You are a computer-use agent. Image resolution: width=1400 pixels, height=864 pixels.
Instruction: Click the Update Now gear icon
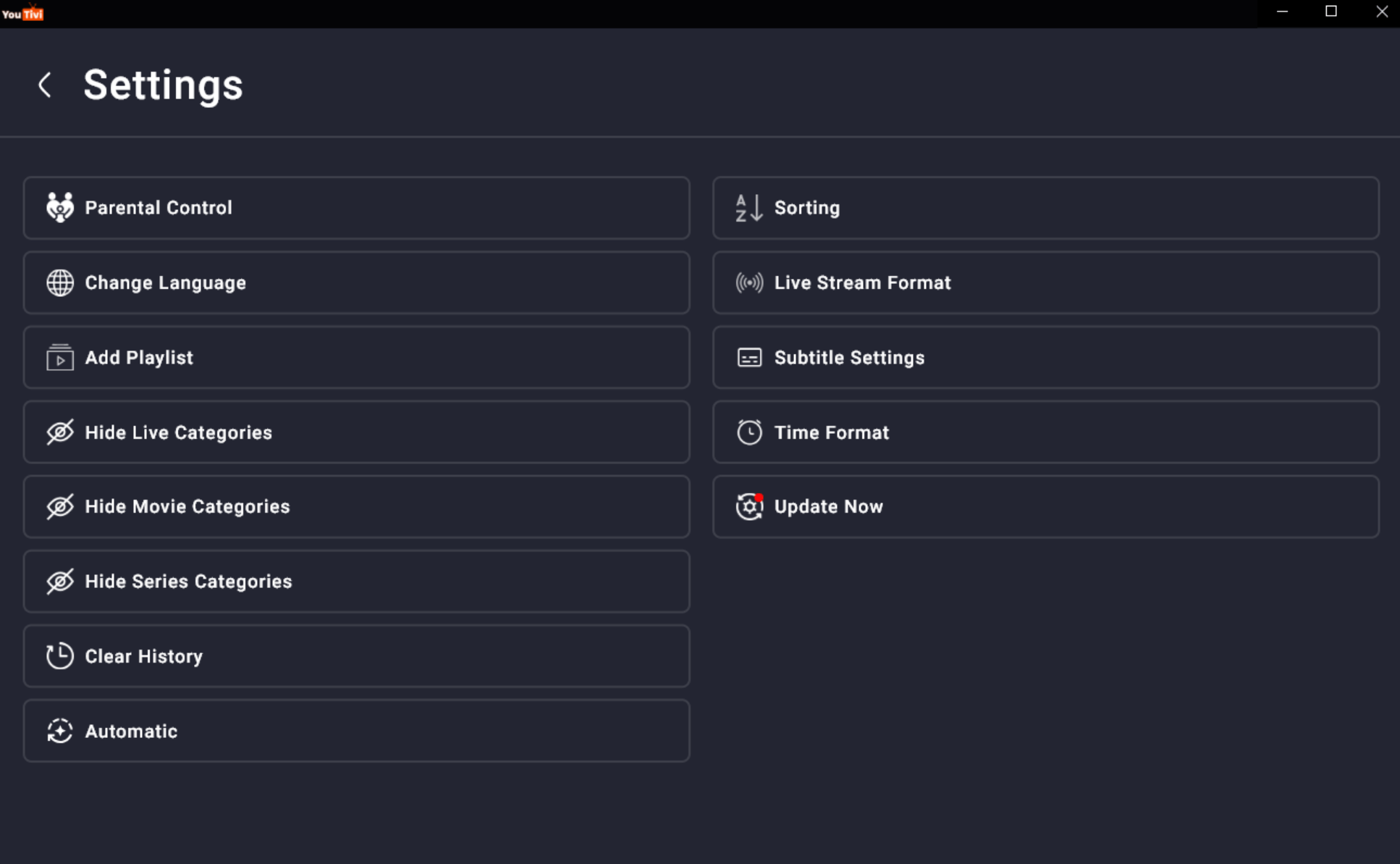coord(749,507)
